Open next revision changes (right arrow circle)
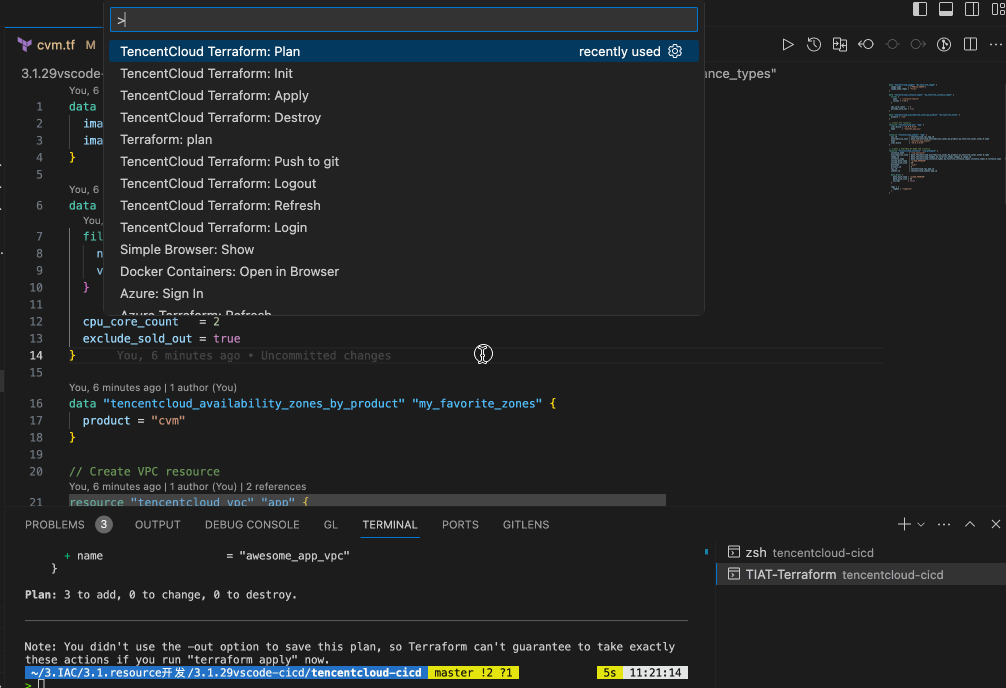Image resolution: width=1006 pixels, height=688 pixels. click(918, 44)
